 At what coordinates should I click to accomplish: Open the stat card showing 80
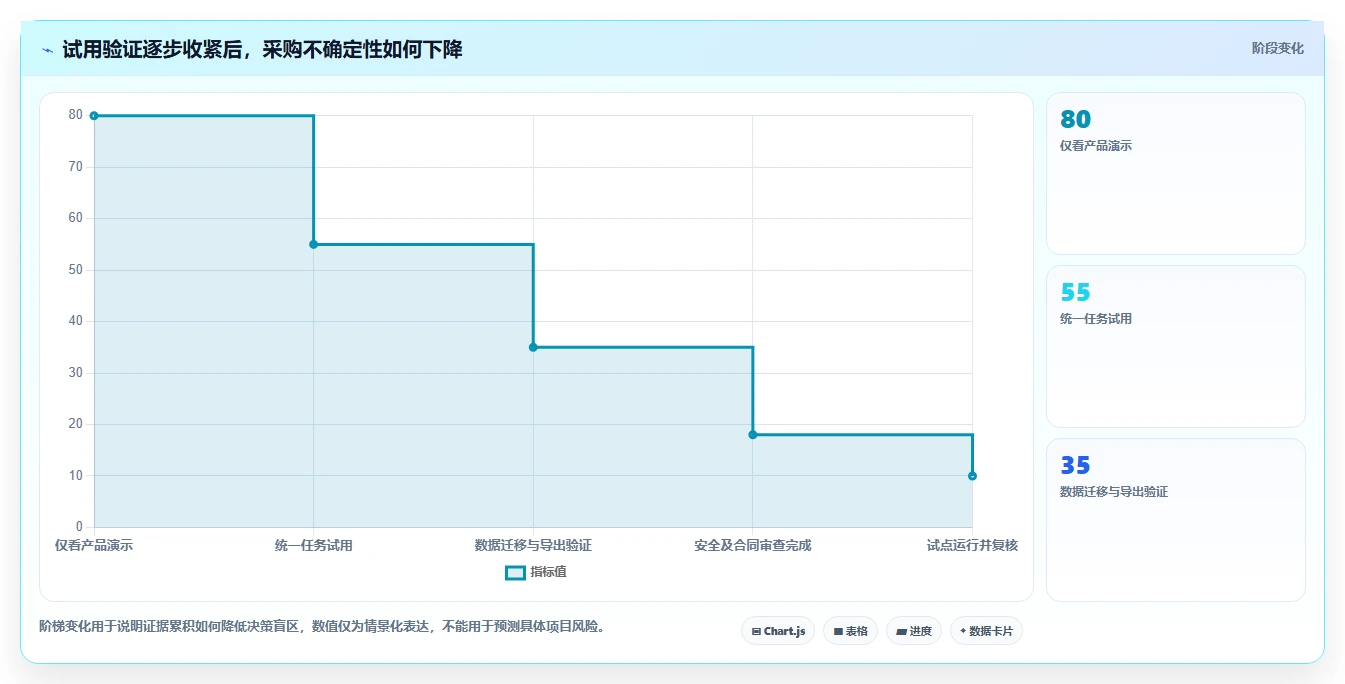(1175, 174)
